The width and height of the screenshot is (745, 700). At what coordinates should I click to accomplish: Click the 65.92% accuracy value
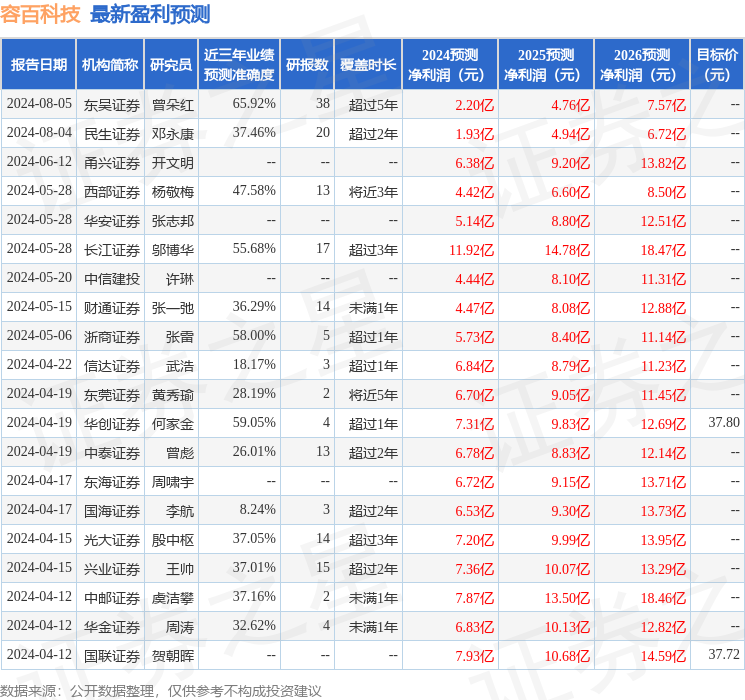pos(254,103)
